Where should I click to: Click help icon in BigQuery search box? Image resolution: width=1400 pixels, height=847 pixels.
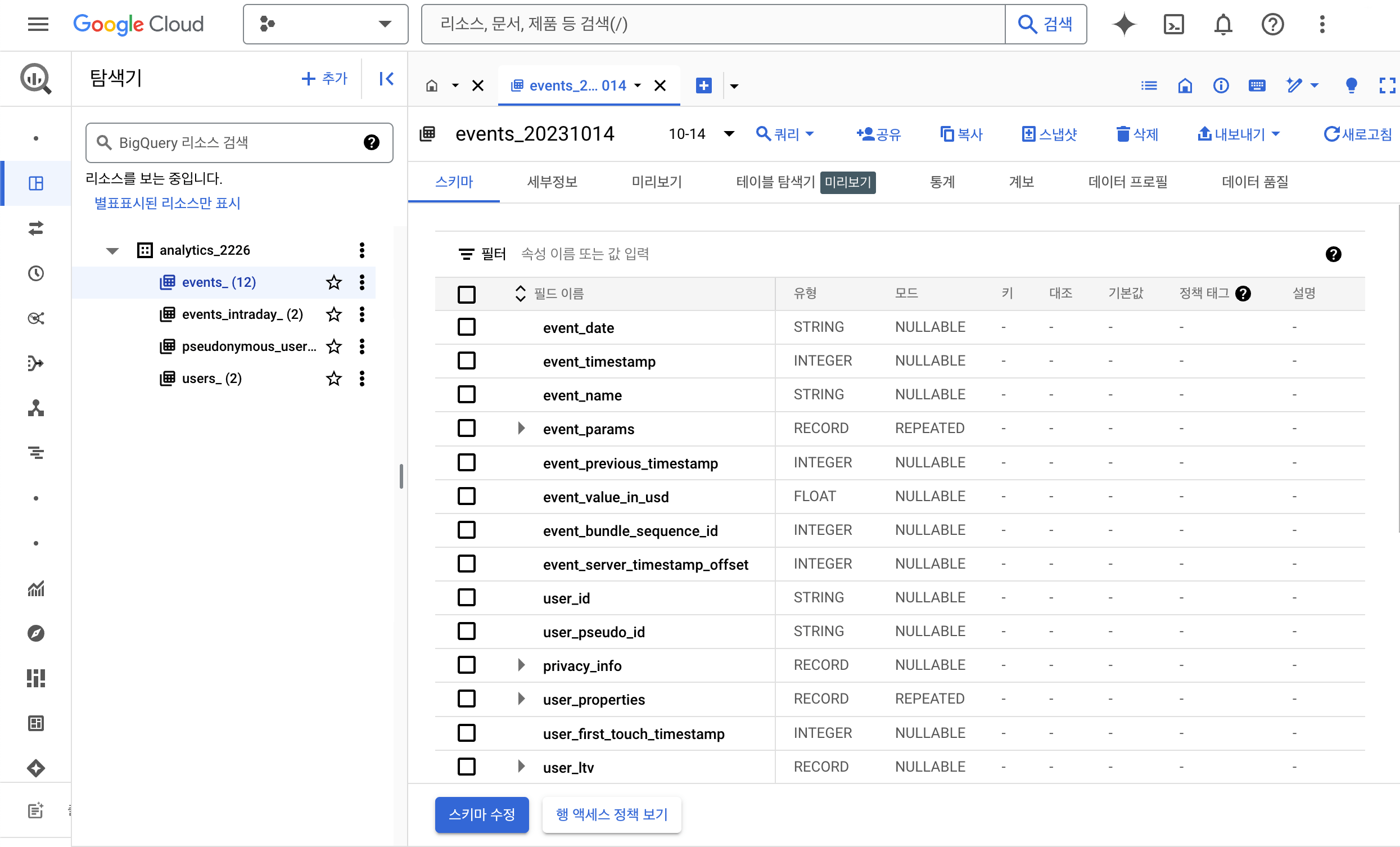click(371, 142)
